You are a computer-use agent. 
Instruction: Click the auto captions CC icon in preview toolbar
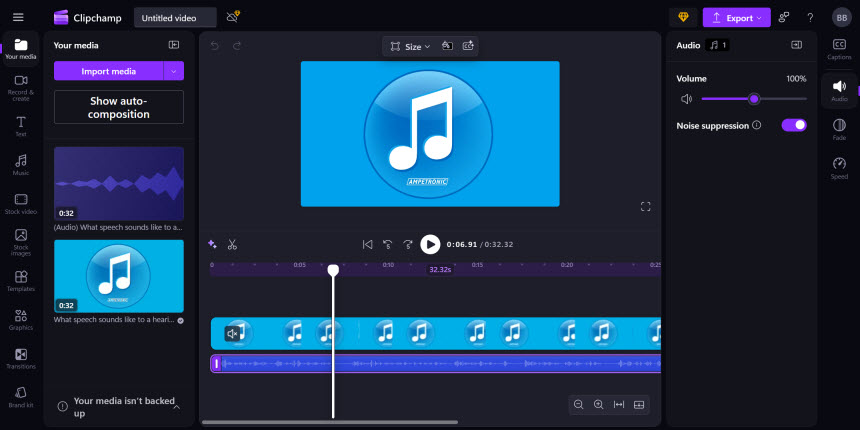[468, 46]
